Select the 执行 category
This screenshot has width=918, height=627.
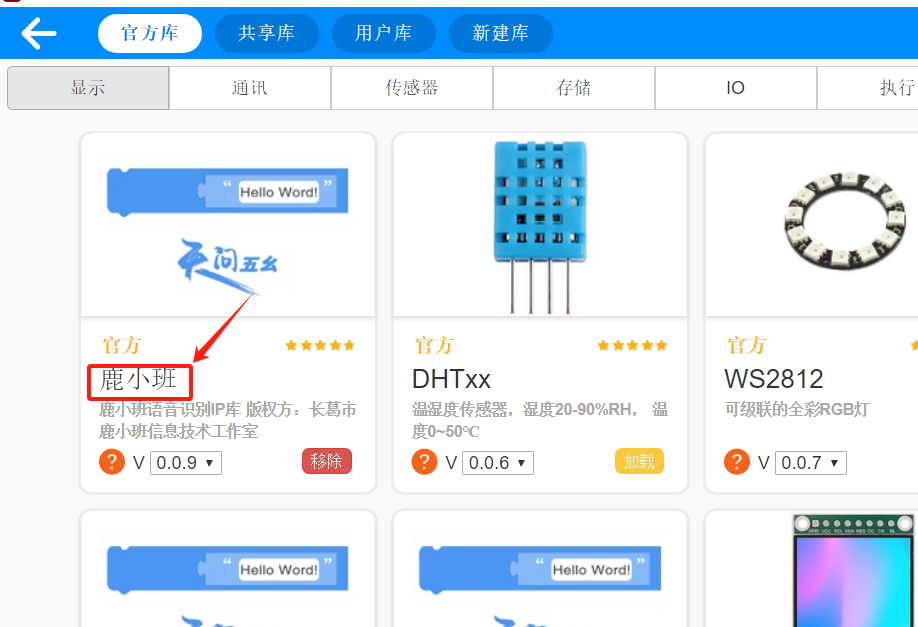point(868,88)
